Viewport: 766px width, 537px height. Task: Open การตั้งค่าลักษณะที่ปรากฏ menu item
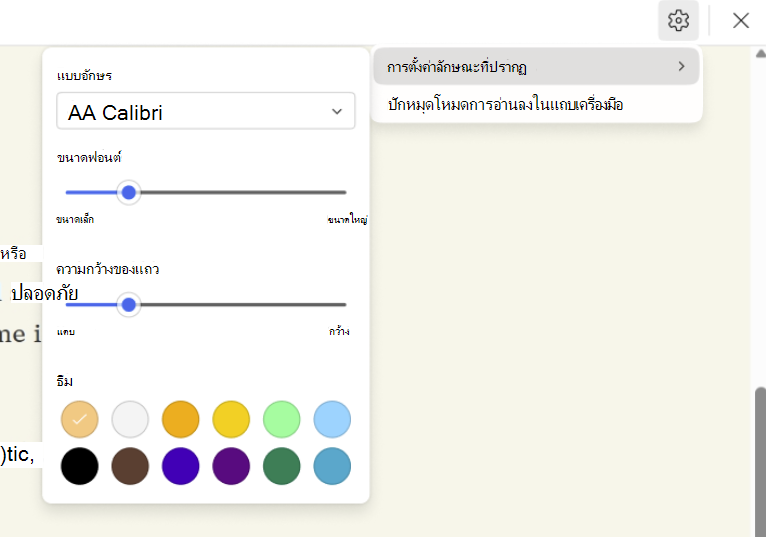tap(536, 66)
